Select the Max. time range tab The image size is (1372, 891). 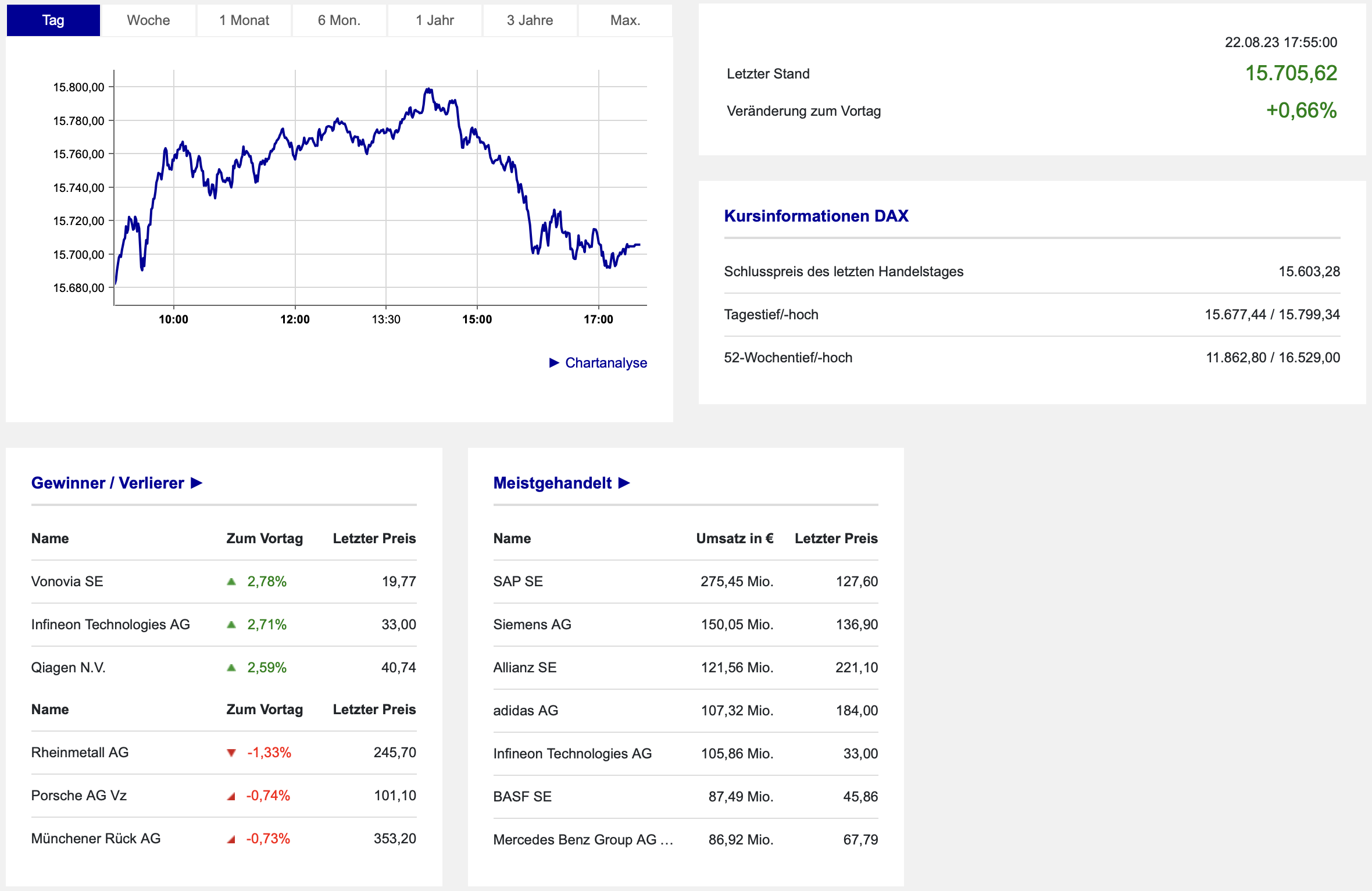[625, 20]
